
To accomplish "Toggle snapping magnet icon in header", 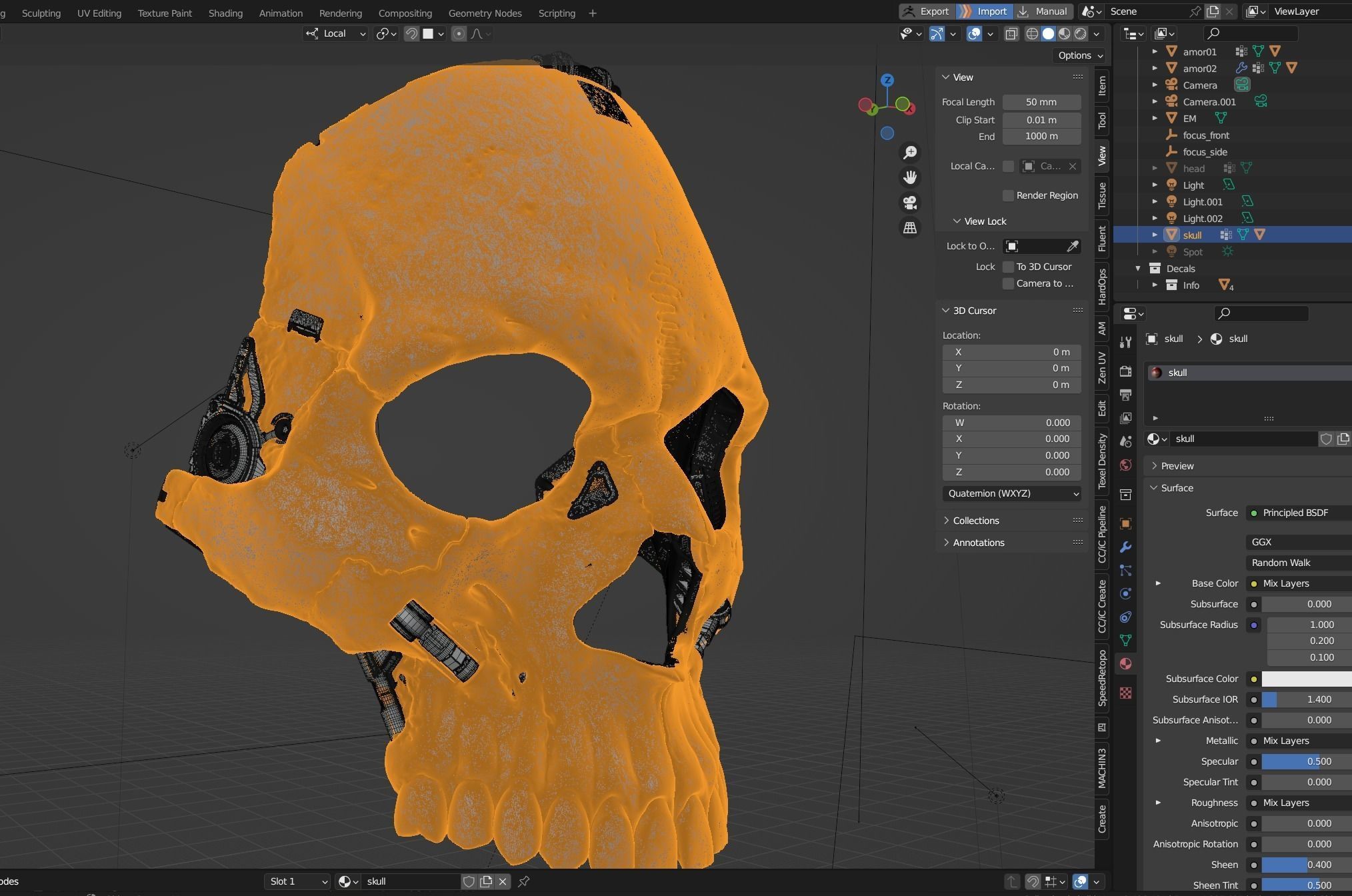I will pyautogui.click(x=411, y=34).
